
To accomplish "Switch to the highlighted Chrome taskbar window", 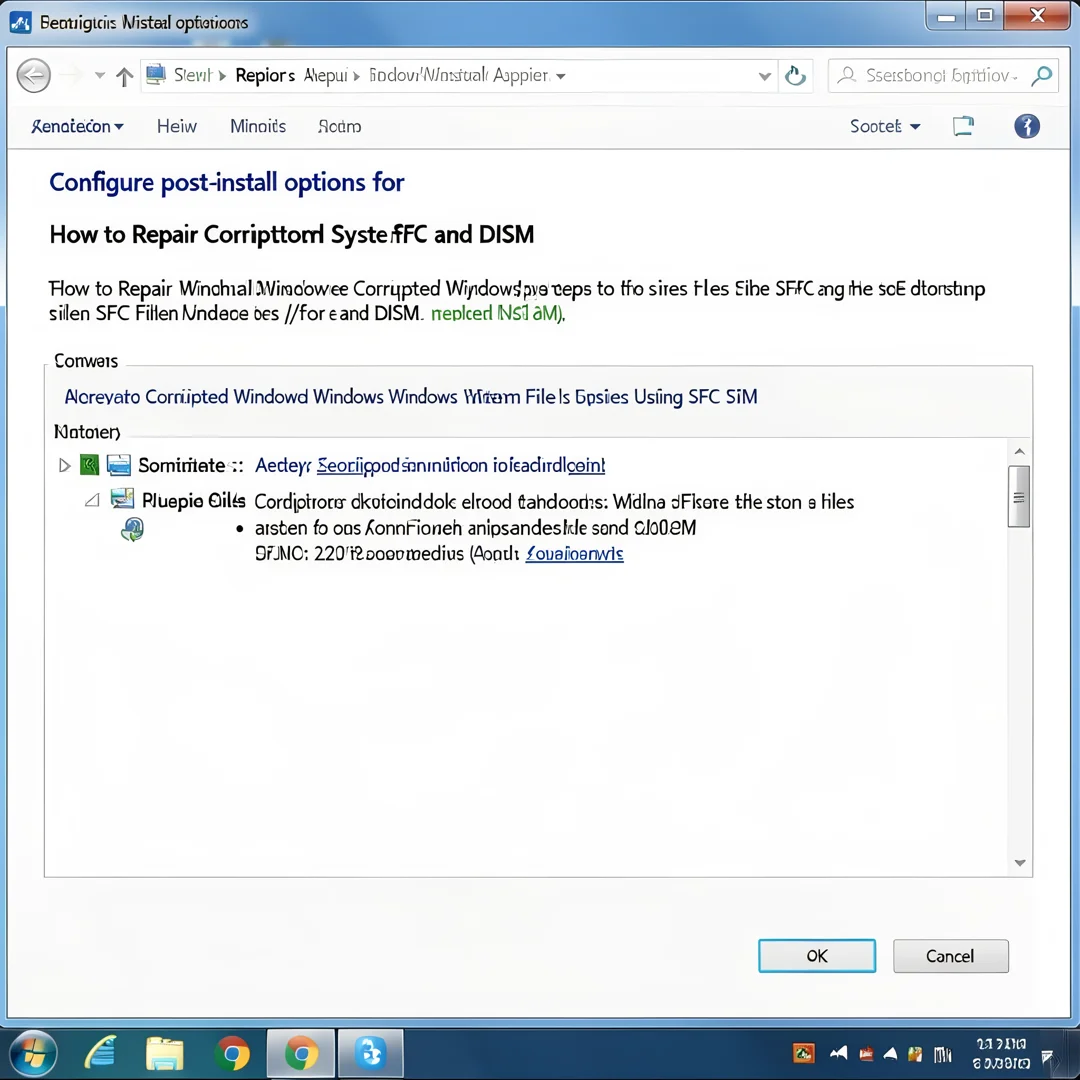I will (x=301, y=1054).
